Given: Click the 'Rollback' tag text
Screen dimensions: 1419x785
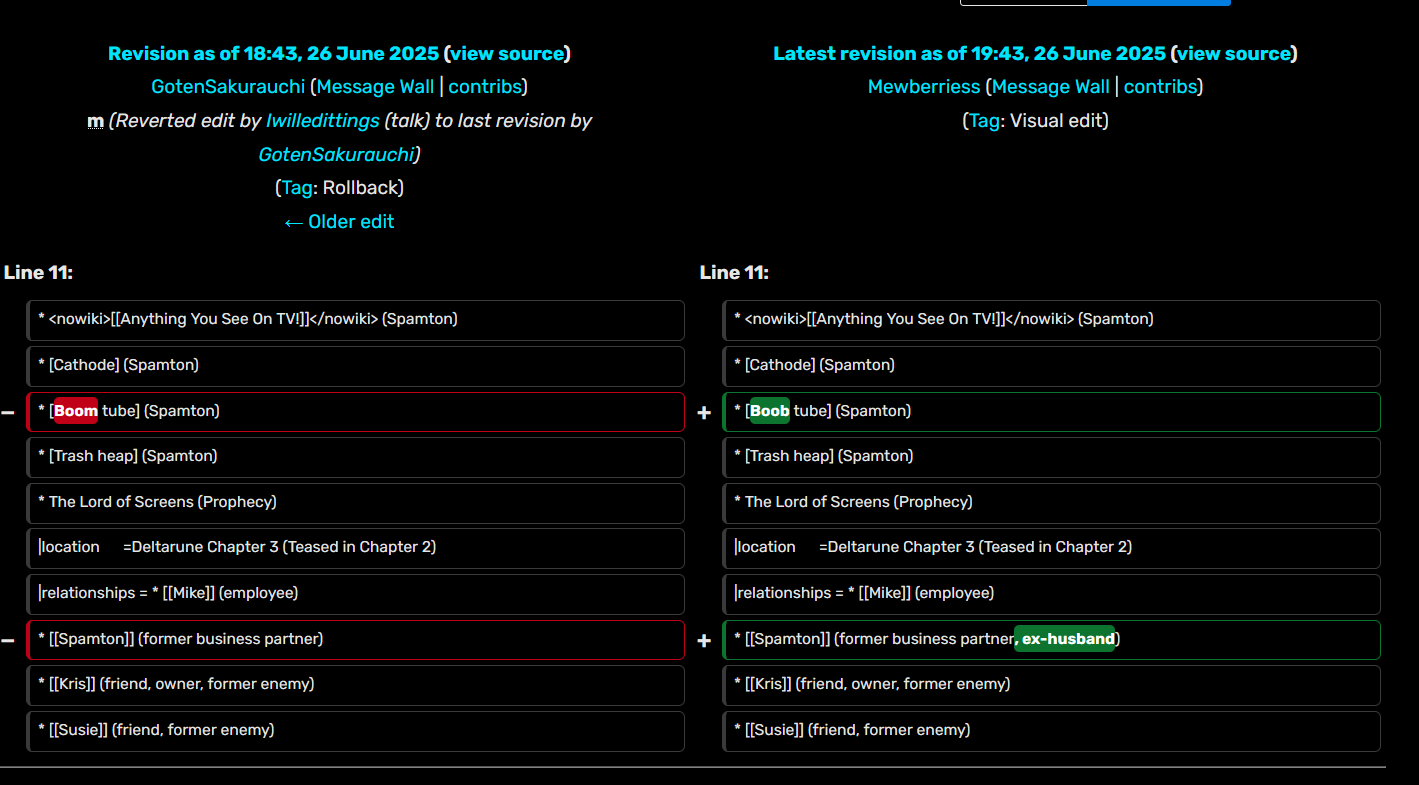Looking at the screenshot, I should point(360,188).
